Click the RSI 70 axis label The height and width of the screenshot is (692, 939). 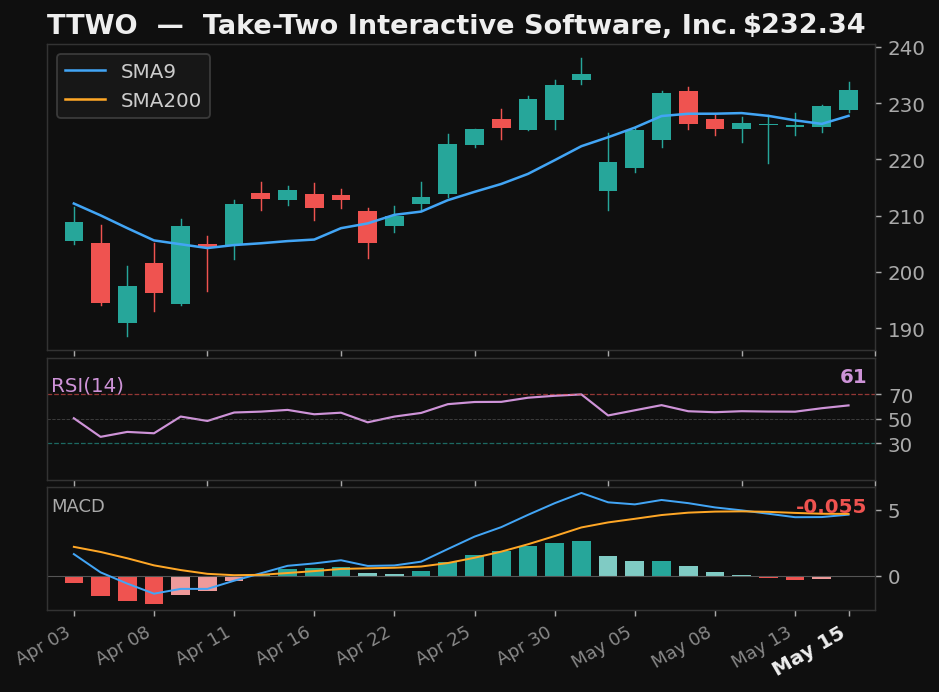coord(900,396)
